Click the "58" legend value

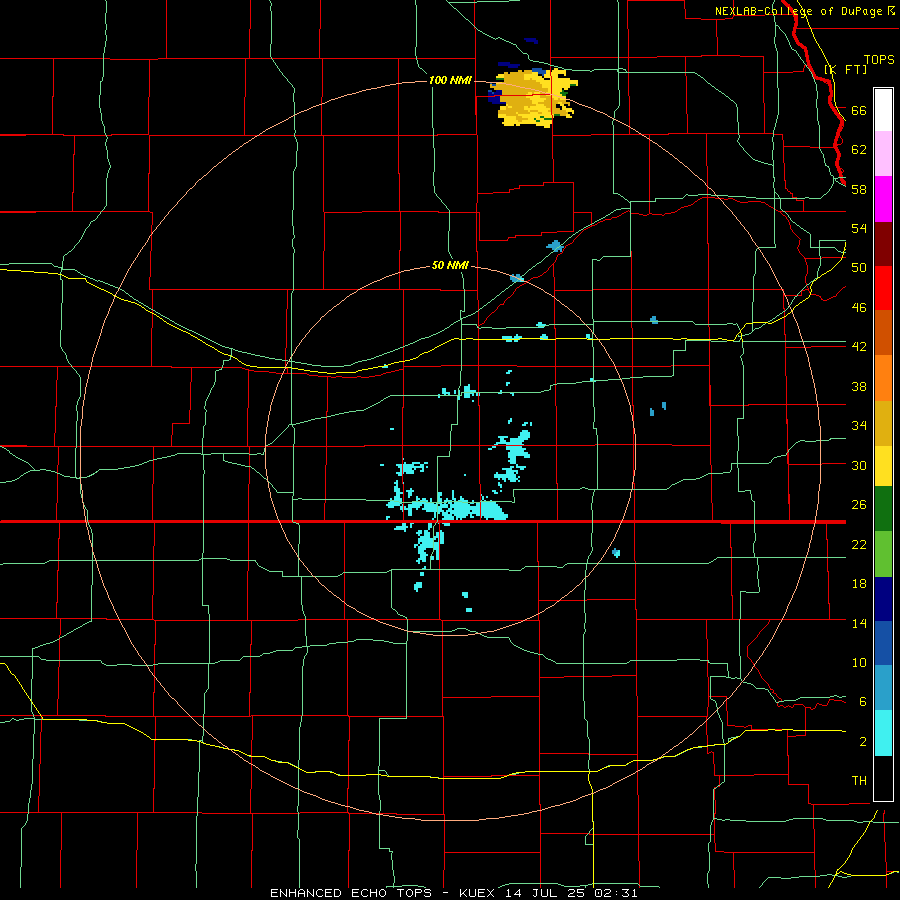[859, 189]
